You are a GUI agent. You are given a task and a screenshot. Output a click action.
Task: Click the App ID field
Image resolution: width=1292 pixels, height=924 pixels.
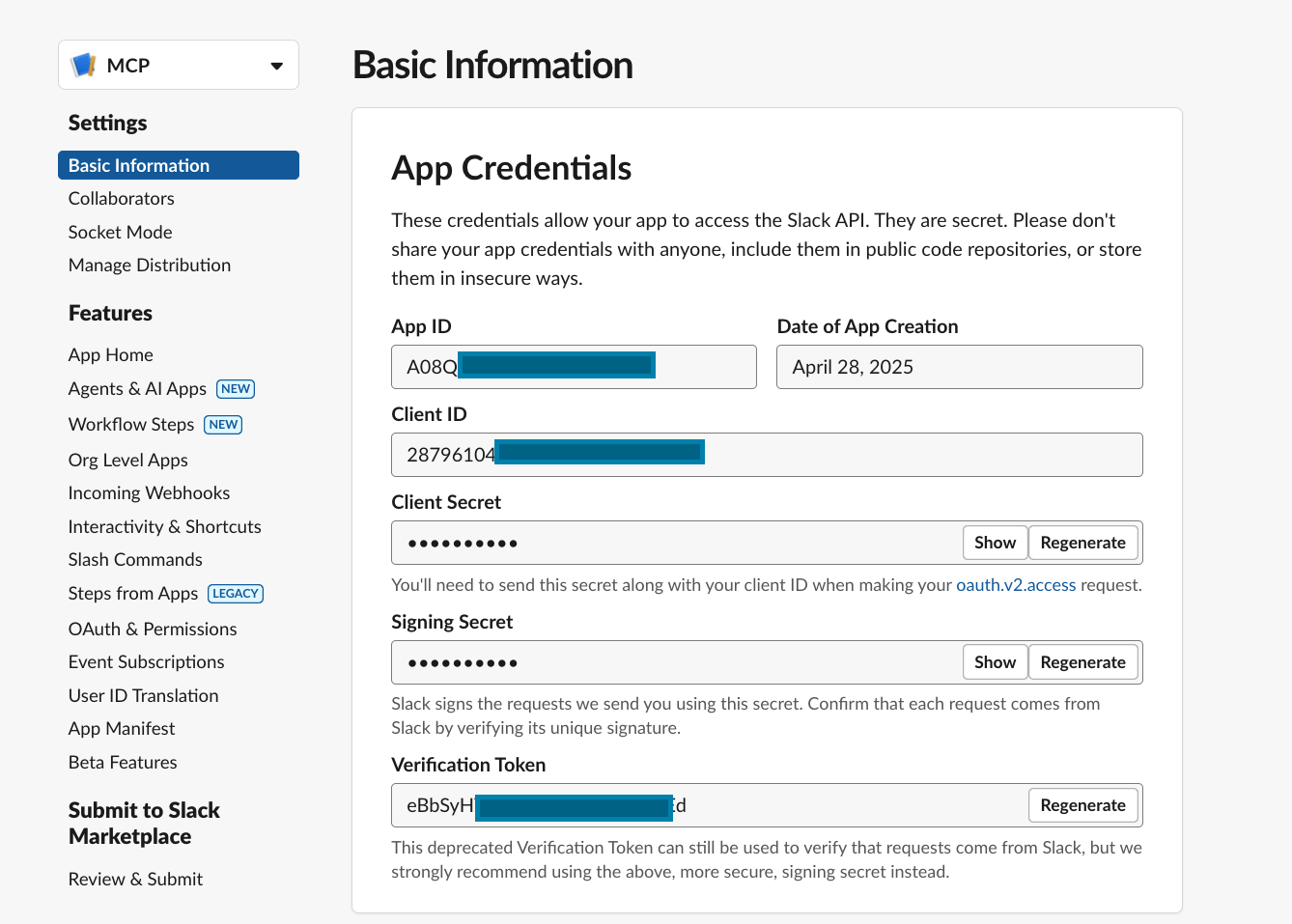574,367
